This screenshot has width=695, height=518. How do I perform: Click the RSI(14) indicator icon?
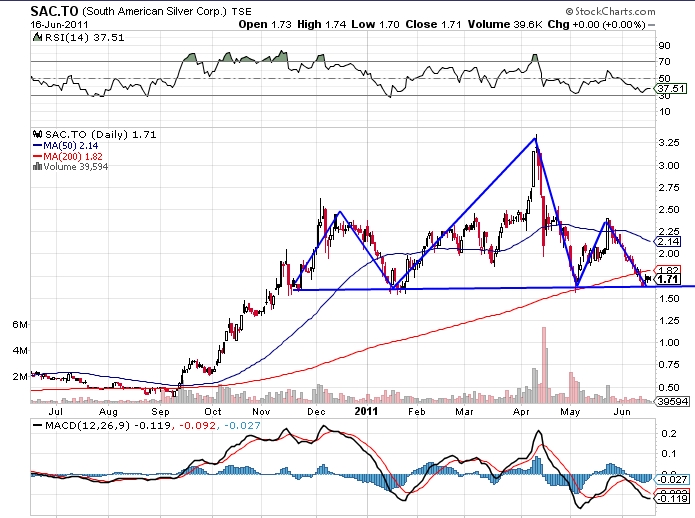[36, 37]
